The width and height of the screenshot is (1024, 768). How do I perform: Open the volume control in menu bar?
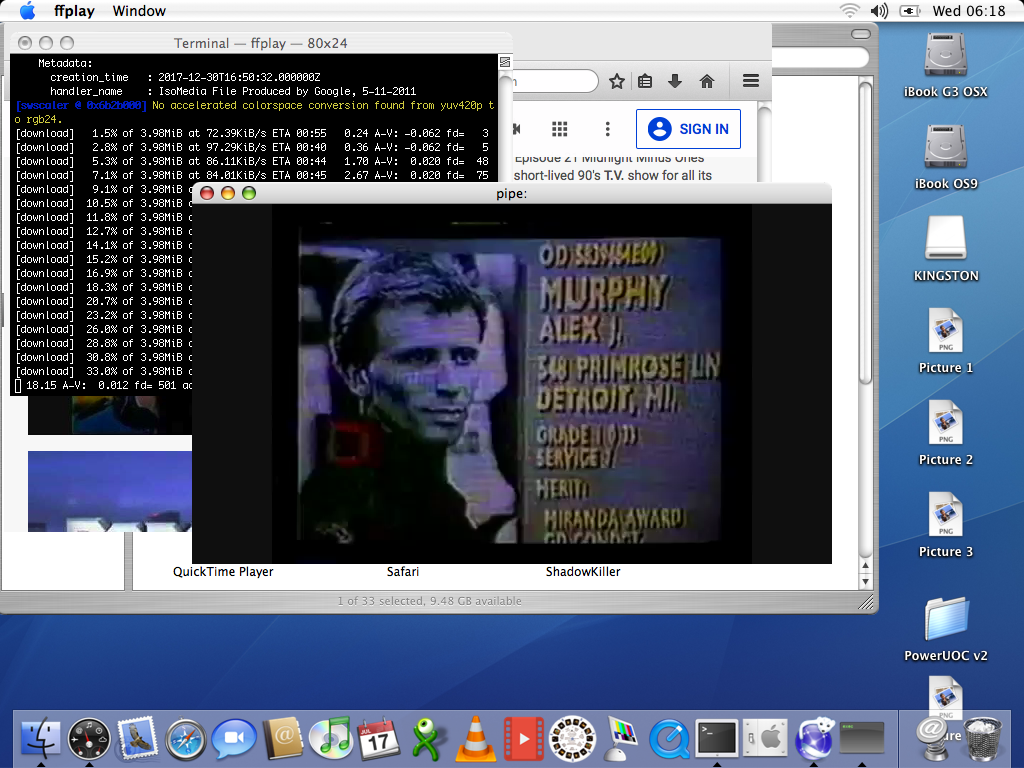tap(880, 10)
